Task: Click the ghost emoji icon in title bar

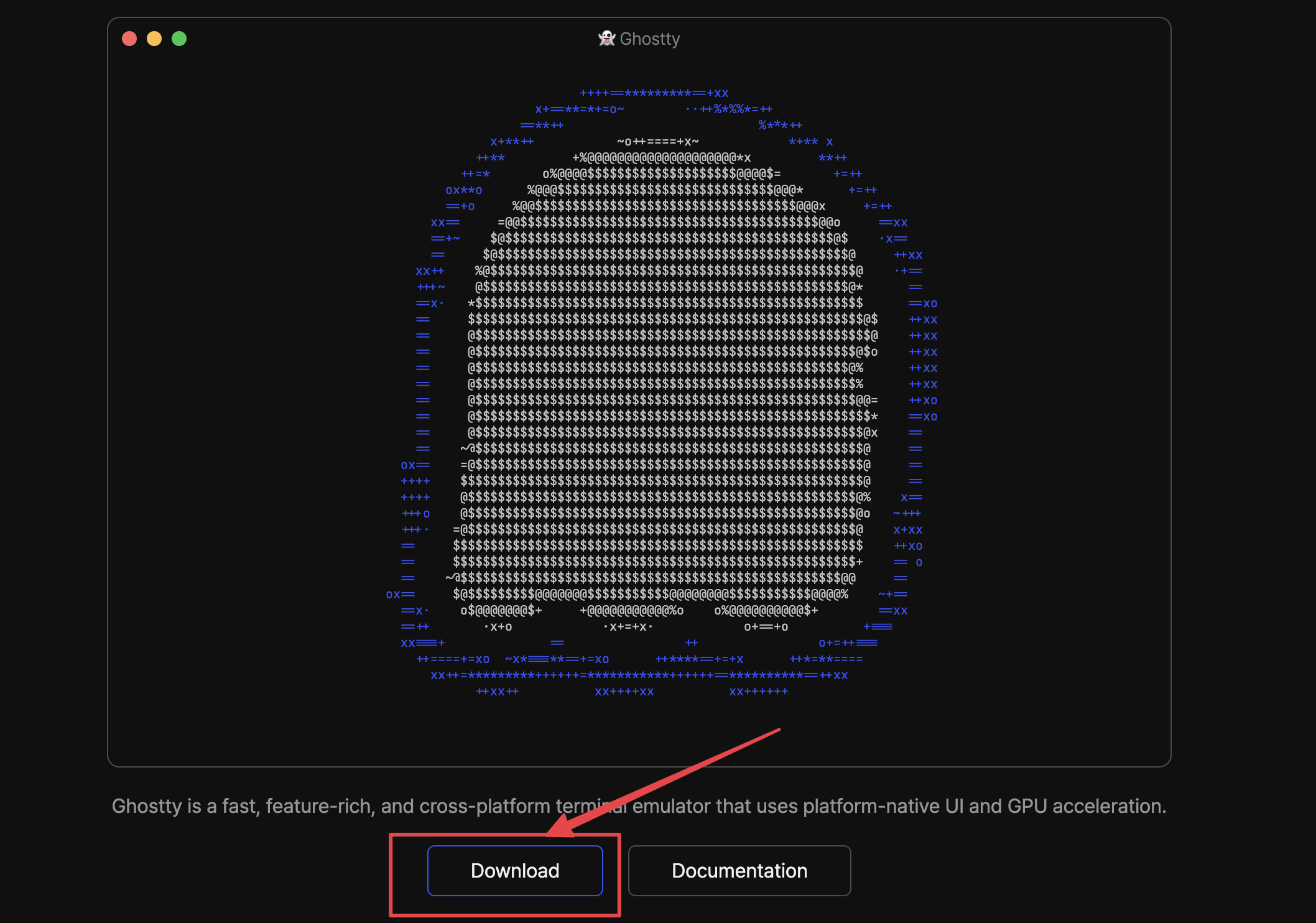Action: (606, 39)
